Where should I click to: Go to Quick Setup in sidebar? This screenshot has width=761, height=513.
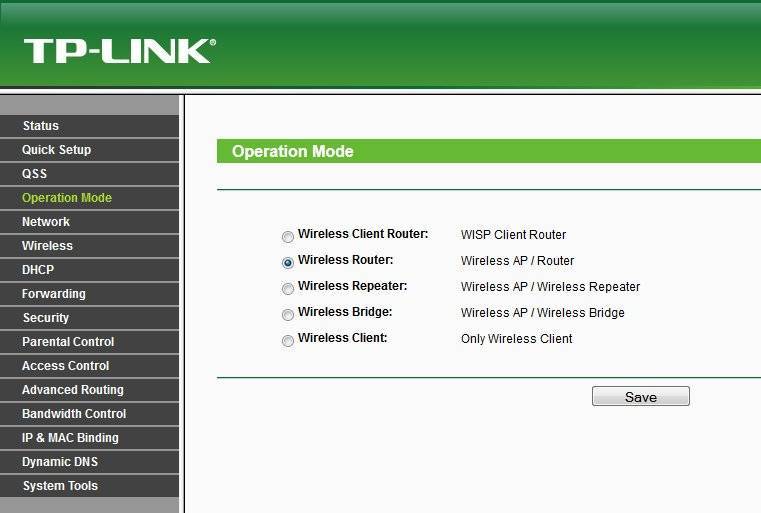[x=89, y=150]
